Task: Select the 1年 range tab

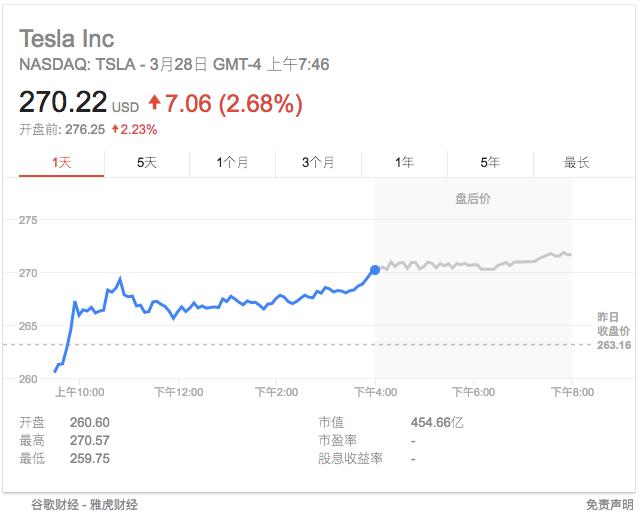Action: (404, 163)
